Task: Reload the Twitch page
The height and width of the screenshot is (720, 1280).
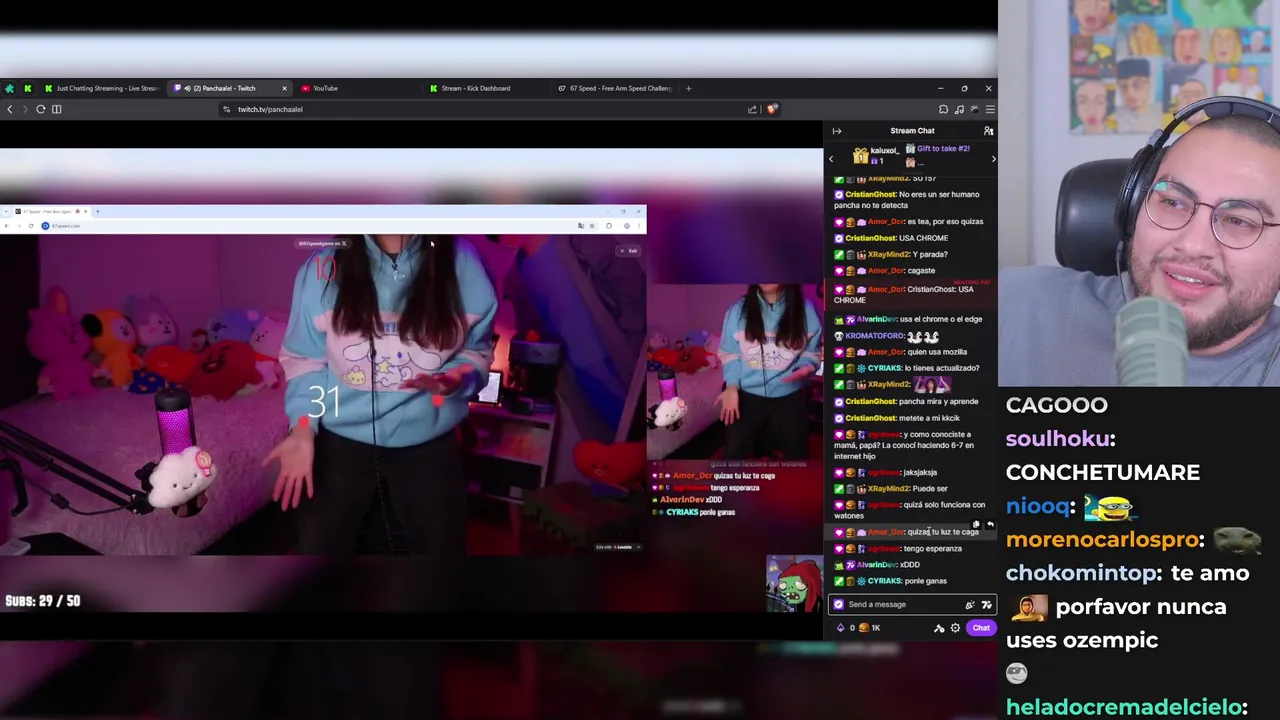Action: pyautogui.click(x=40, y=109)
